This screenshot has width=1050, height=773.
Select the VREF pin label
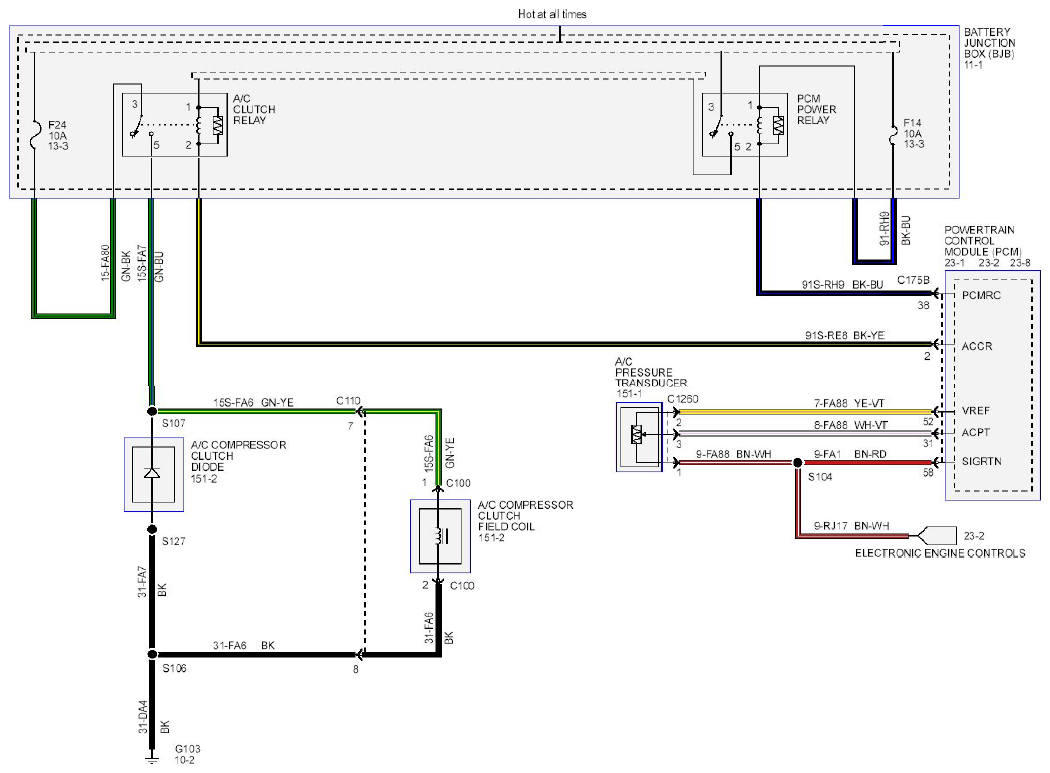tap(976, 411)
